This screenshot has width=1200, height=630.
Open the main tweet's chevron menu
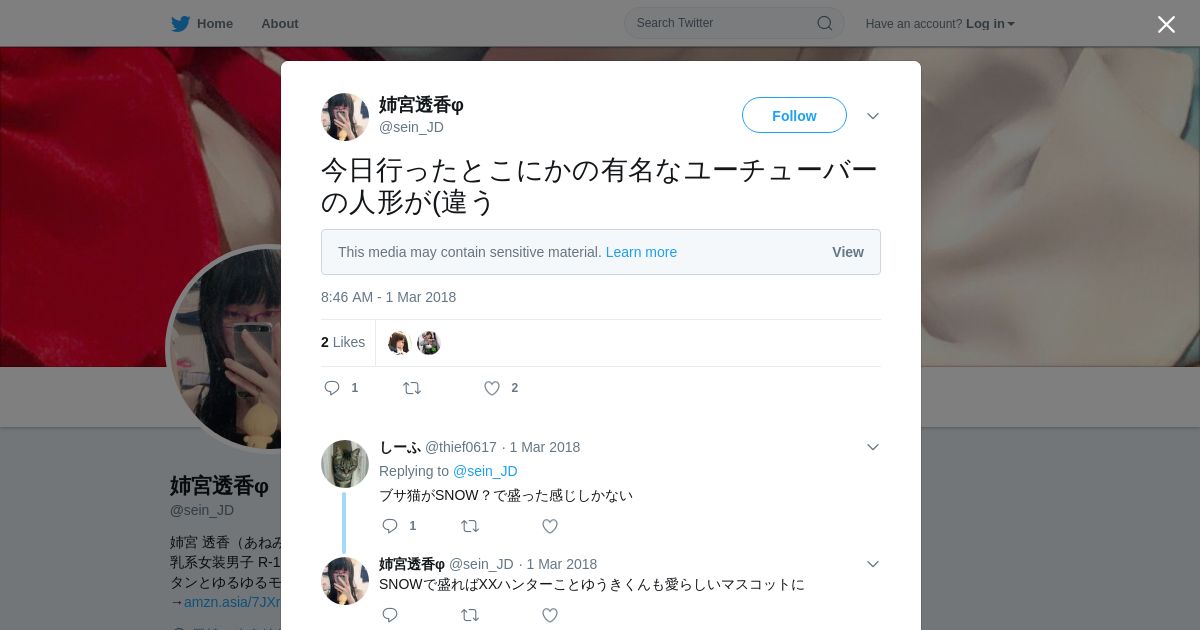tap(873, 116)
